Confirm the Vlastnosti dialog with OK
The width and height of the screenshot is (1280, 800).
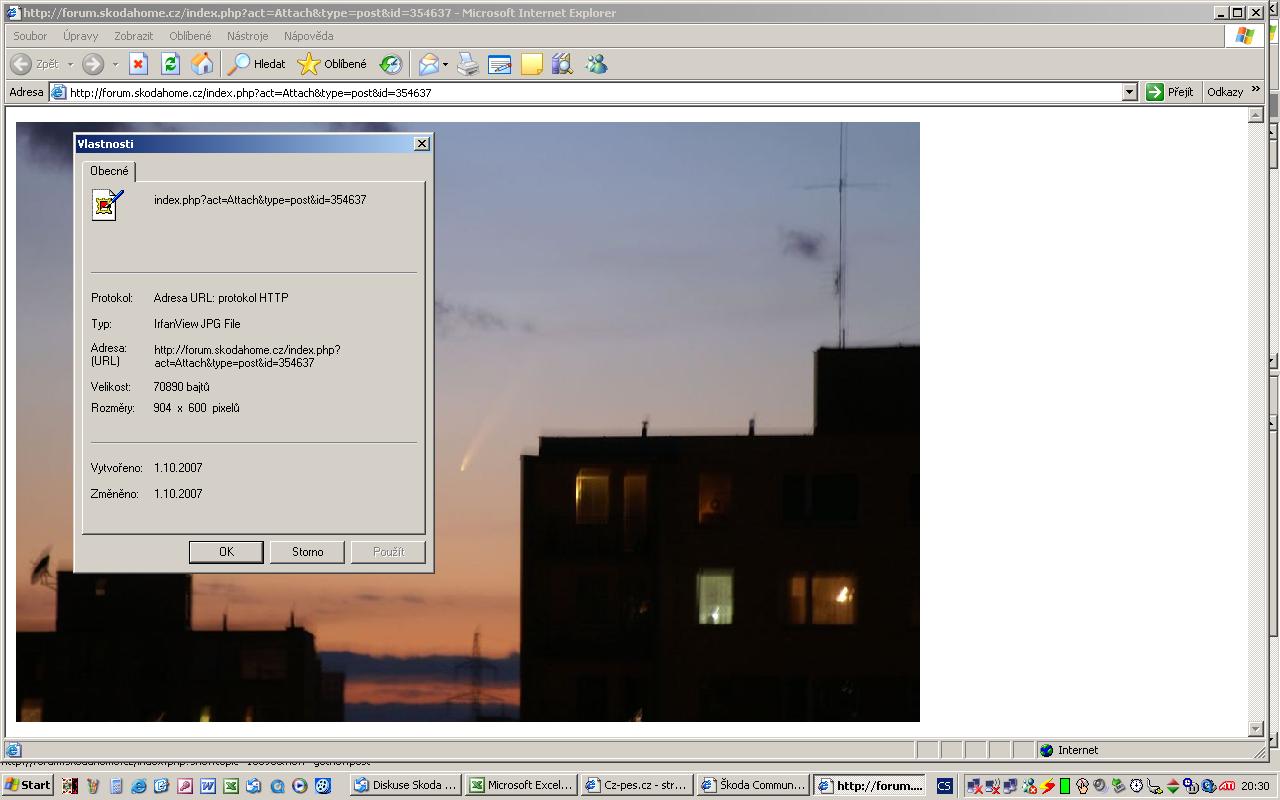[226, 552]
